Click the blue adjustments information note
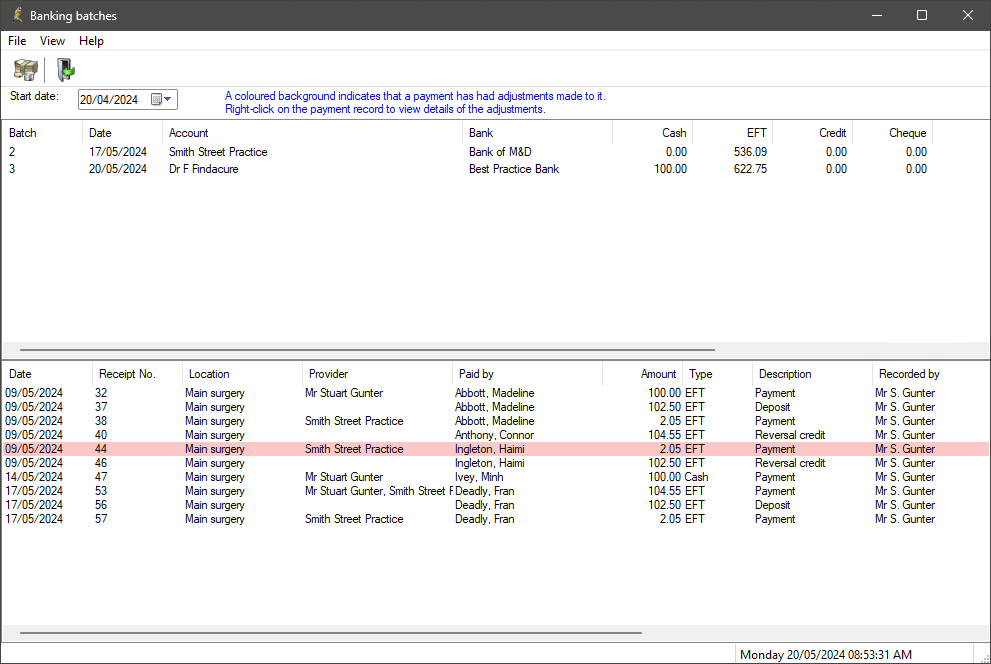The height and width of the screenshot is (664, 991). click(415, 102)
